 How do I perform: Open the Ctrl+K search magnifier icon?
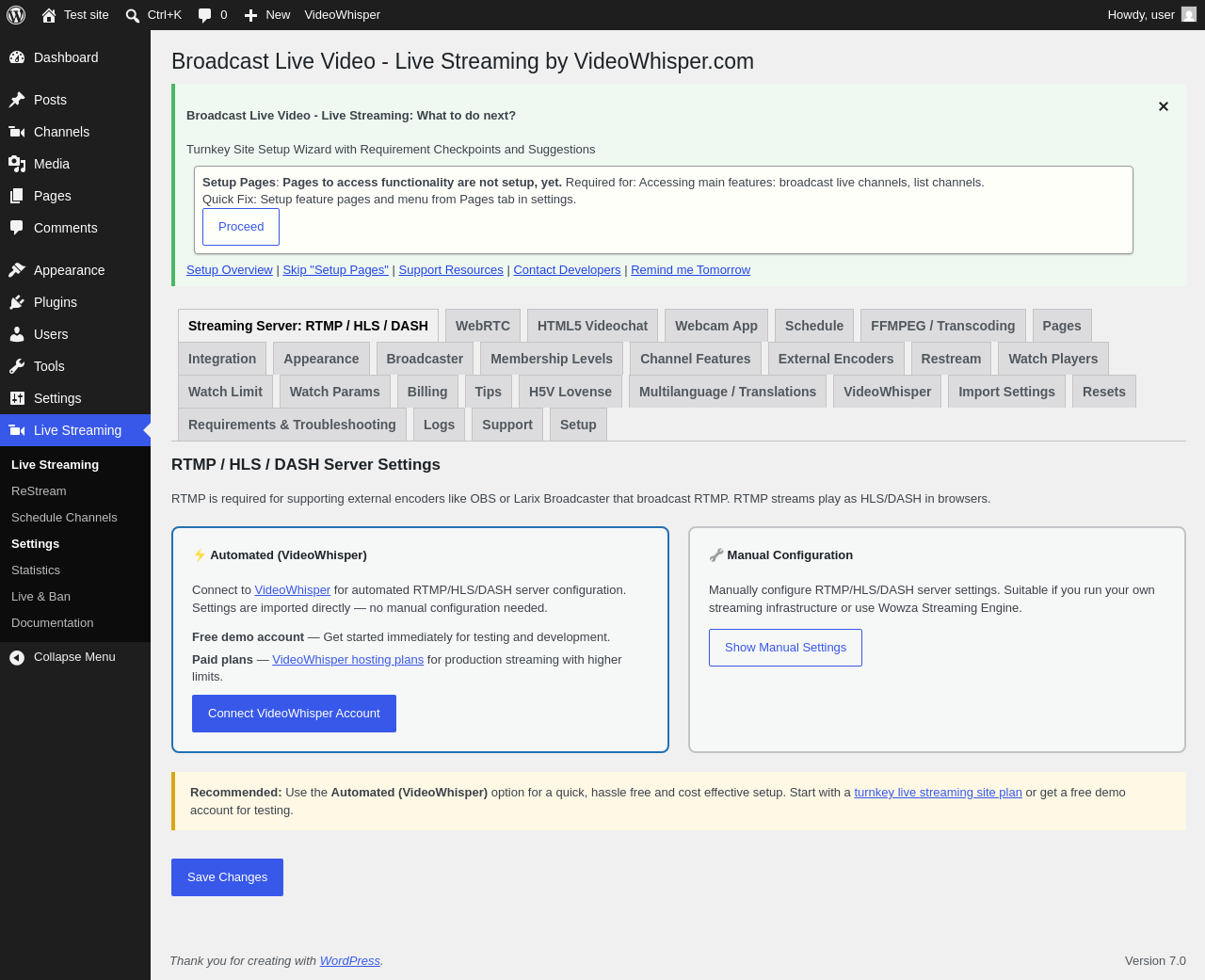click(x=133, y=15)
